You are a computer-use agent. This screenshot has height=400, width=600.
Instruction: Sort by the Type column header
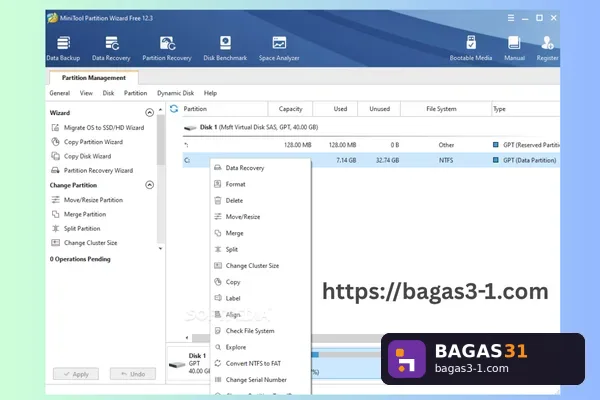[525, 109]
